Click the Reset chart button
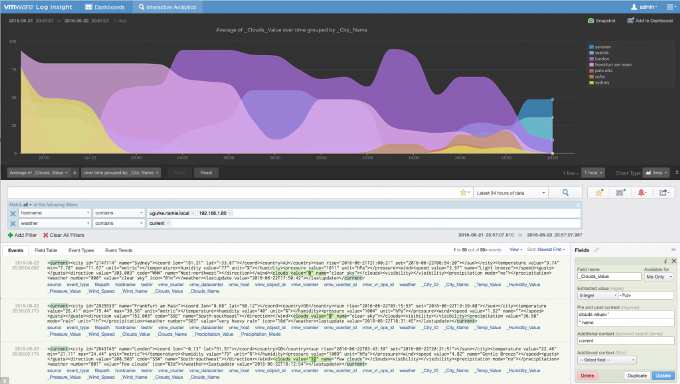The width and height of the screenshot is (680, 384). pyautogui.click(x=206, y=173)
